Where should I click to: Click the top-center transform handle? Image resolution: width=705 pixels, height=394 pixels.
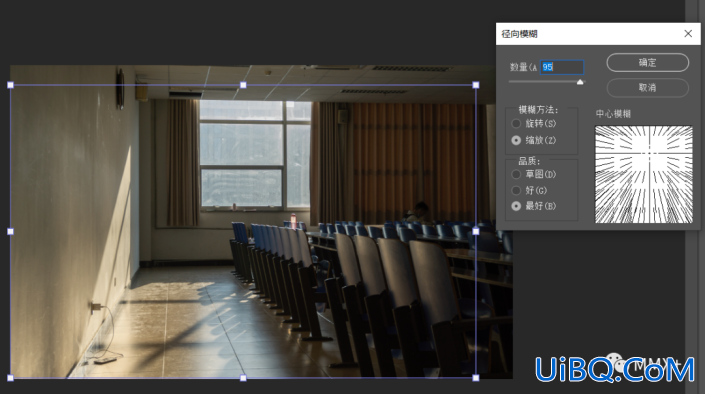click(243, 85)
